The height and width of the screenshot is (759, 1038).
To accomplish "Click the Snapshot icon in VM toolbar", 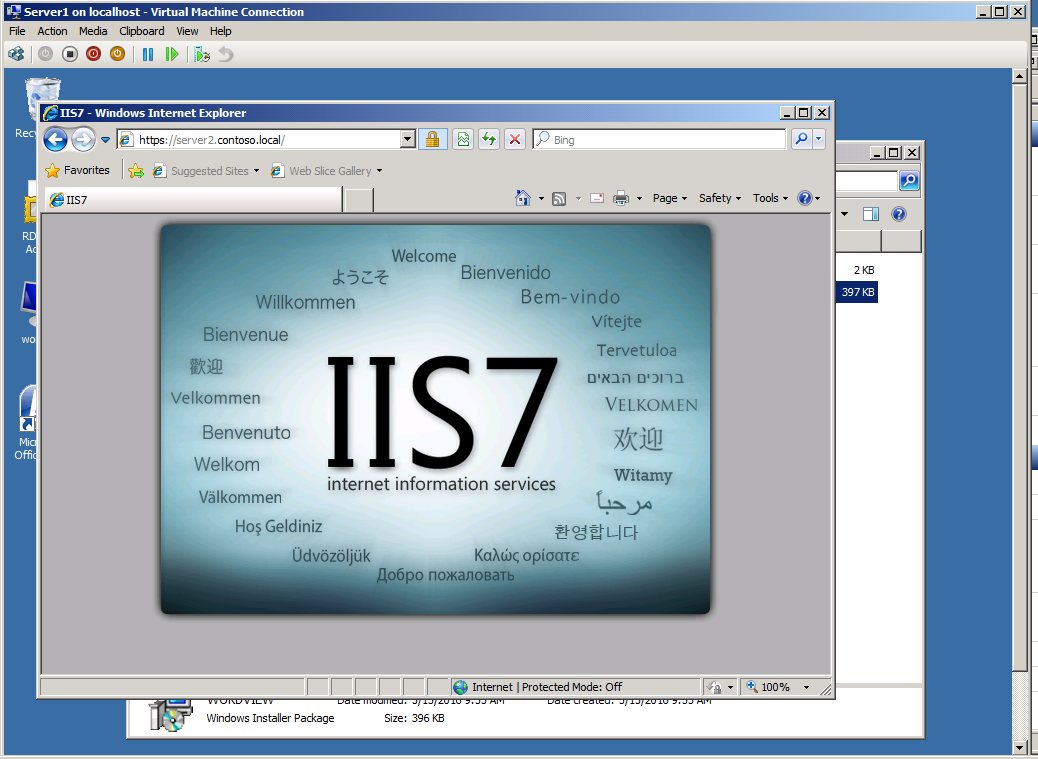I will point(202,54).
